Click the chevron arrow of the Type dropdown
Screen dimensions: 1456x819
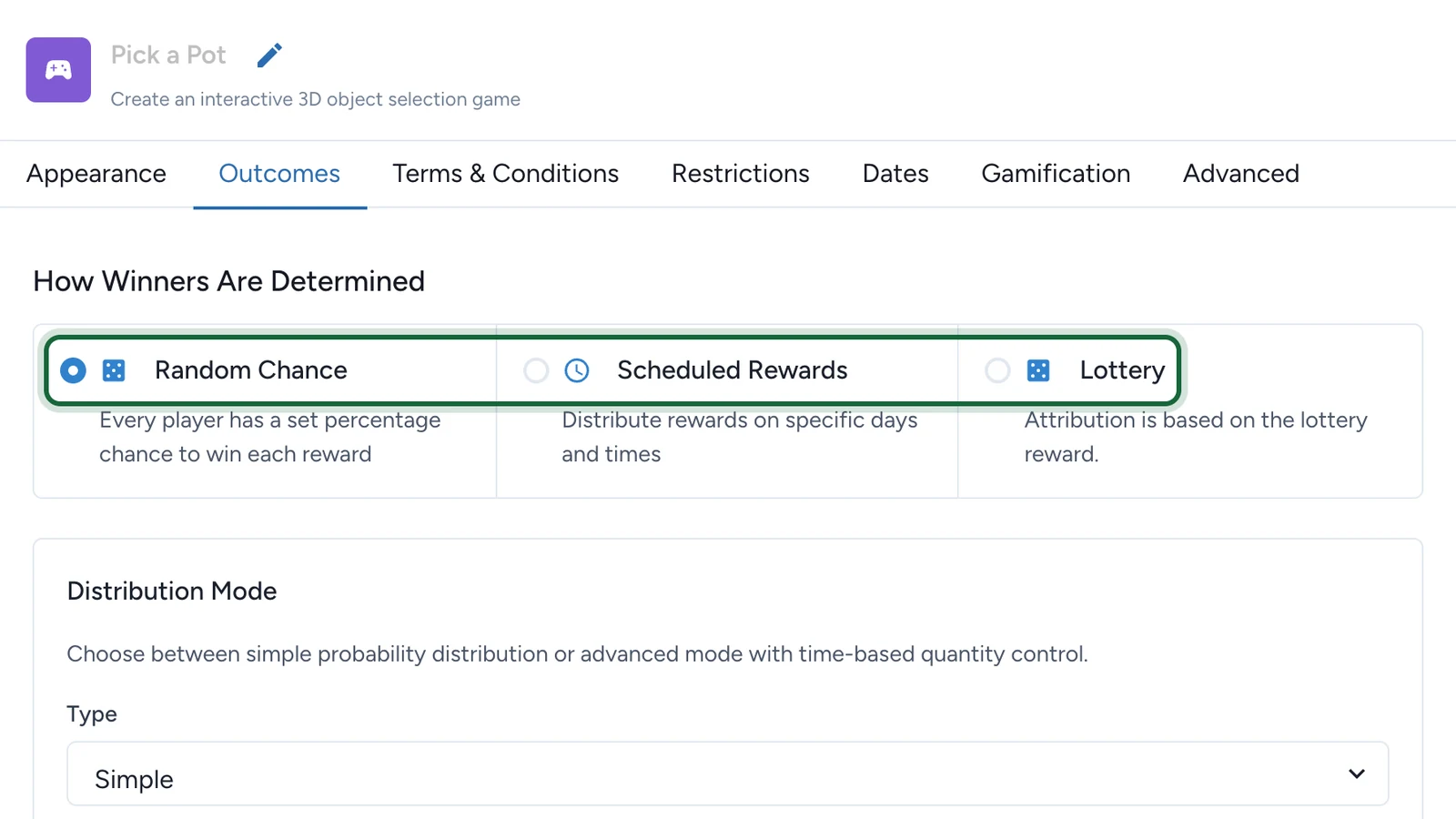[x=1357, y=773]
